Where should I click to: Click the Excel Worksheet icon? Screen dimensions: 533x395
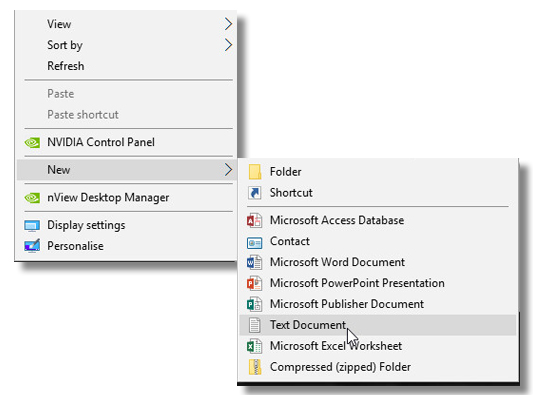(254, 346)
